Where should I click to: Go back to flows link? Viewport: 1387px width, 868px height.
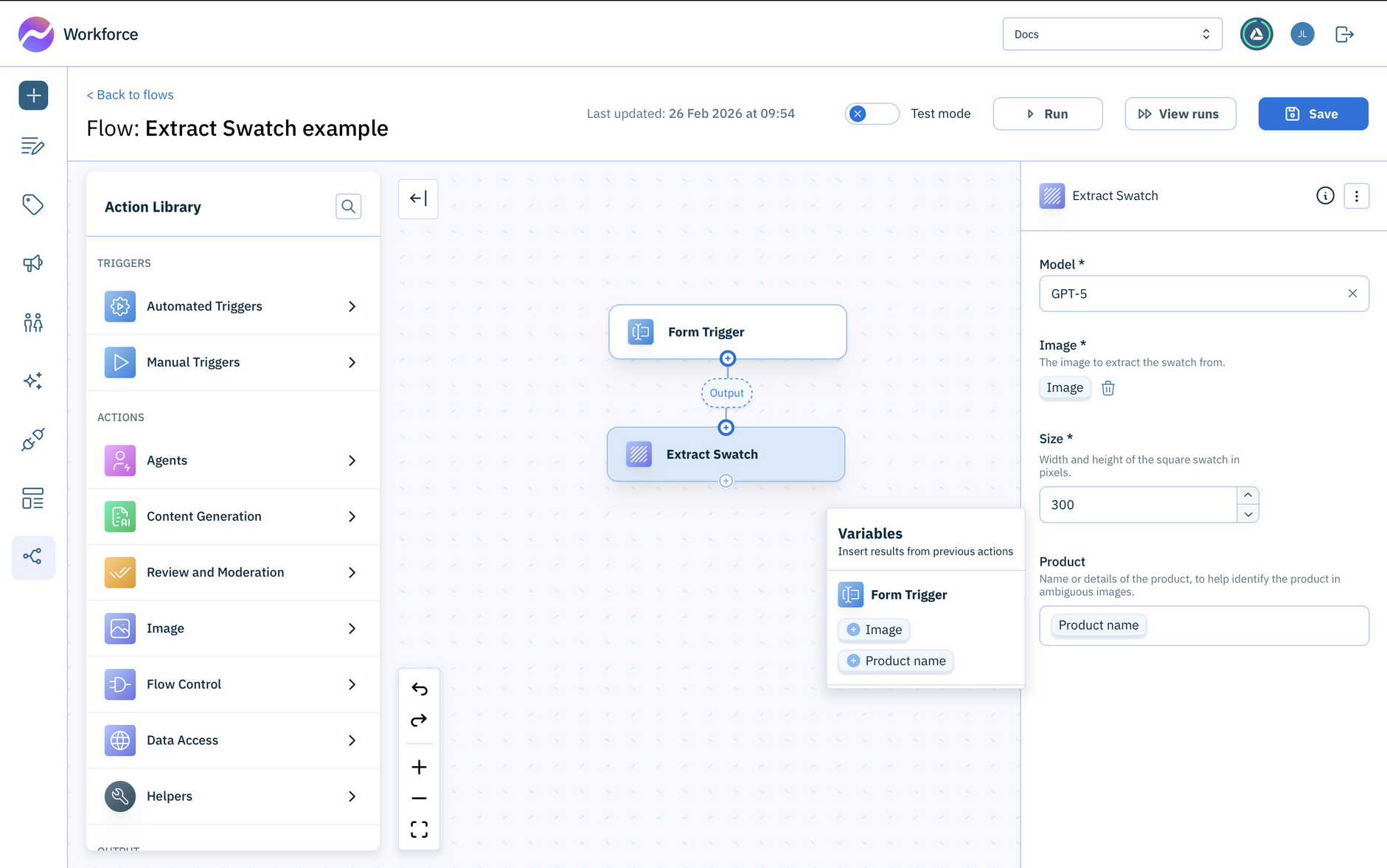coord(130,94)
